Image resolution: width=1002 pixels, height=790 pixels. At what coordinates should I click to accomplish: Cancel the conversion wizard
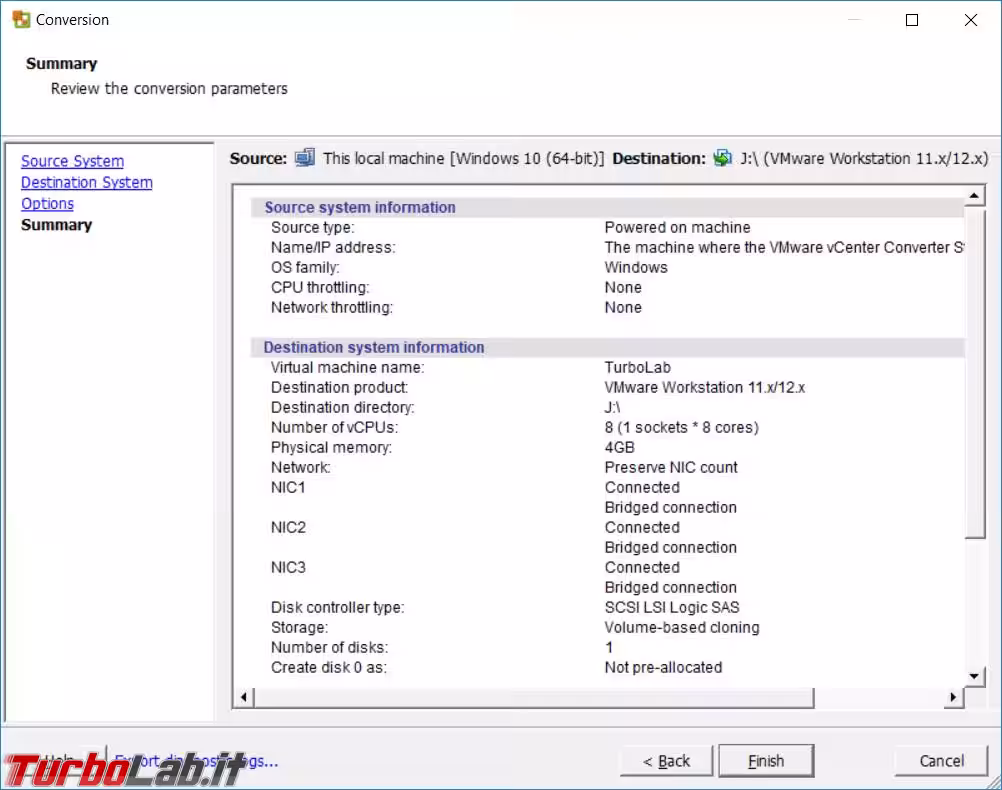[x=939, y=760]
